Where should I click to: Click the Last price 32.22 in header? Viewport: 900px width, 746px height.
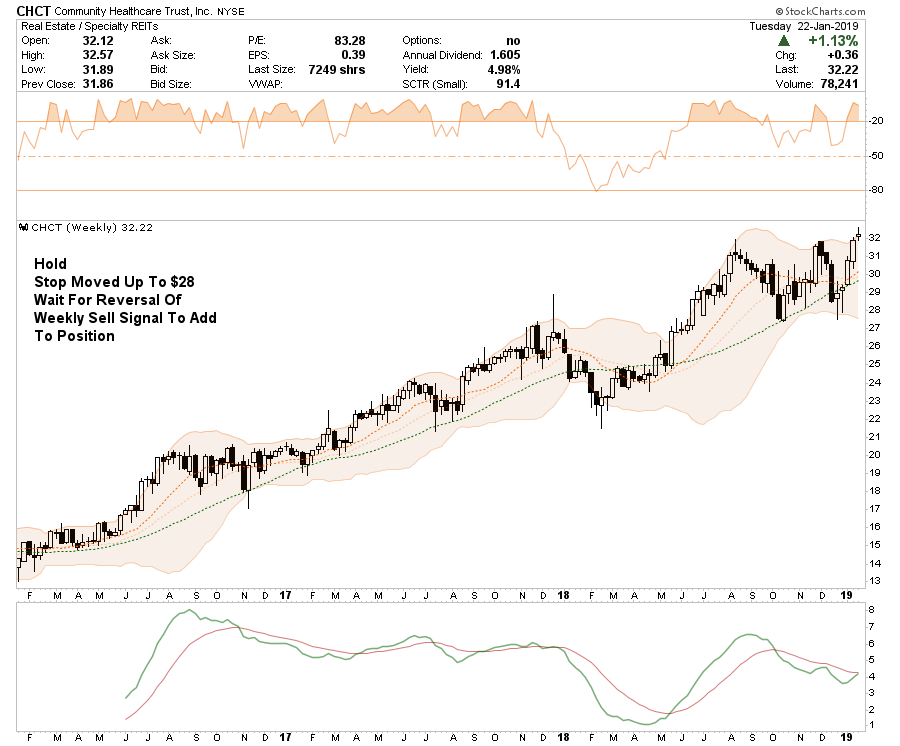[x=843, y=69]
